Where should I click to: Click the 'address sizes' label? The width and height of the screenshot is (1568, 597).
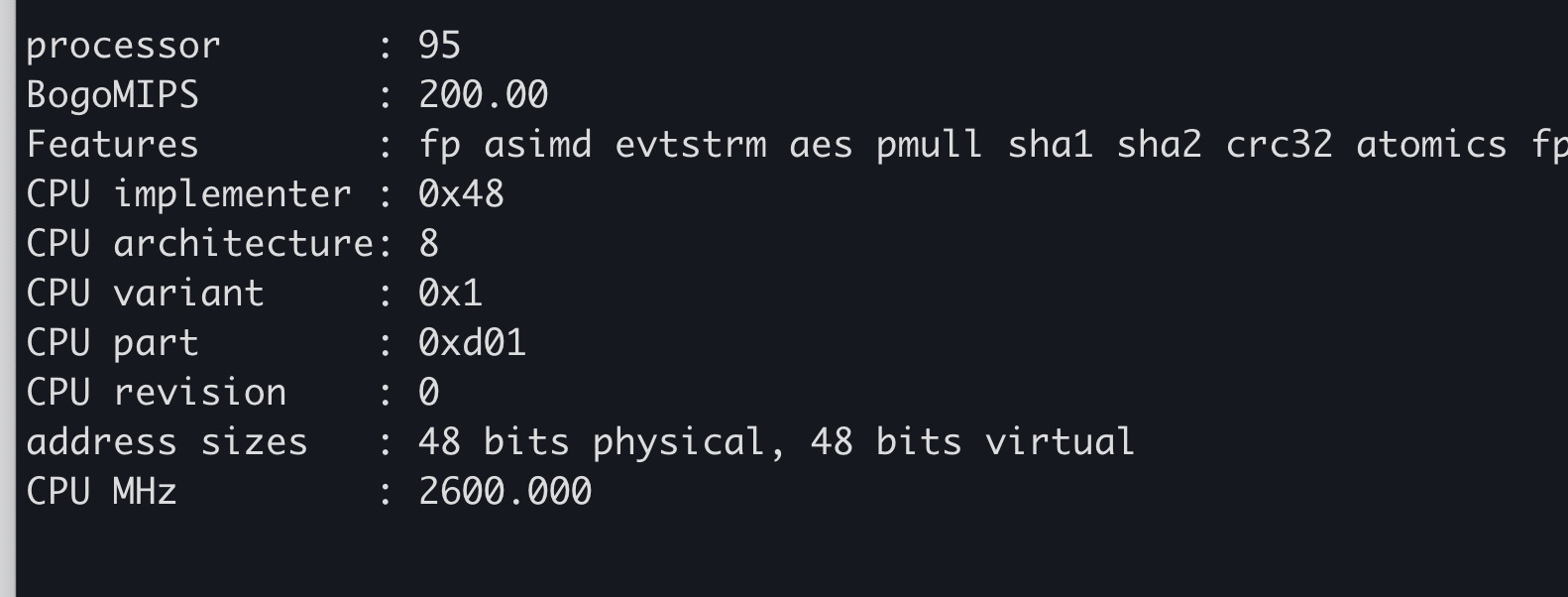point(167,442)
